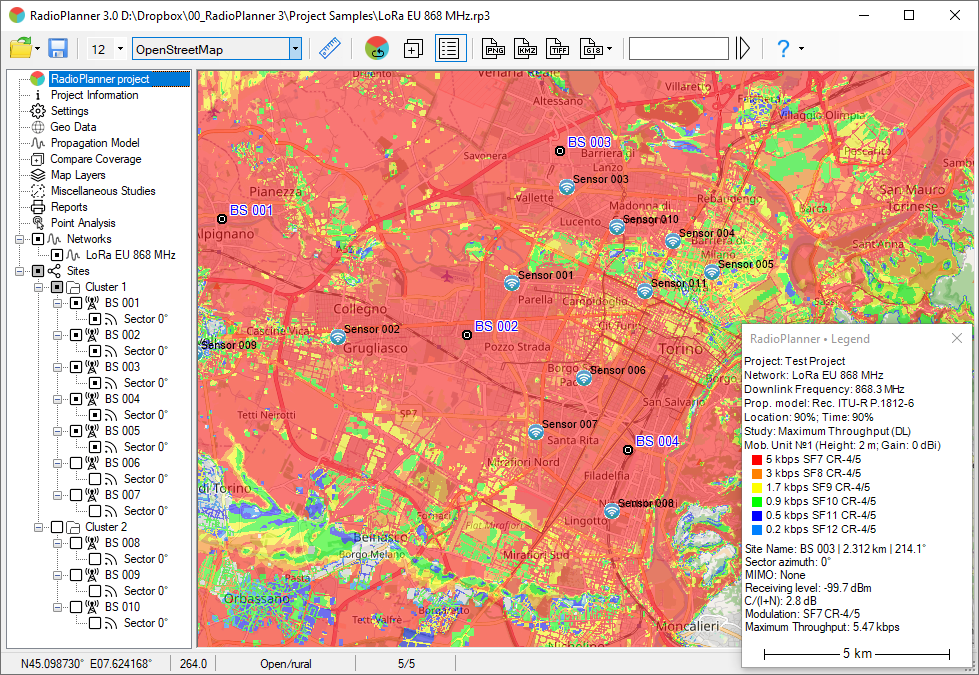Click the BS 003 base station marker on the map

(560, 150)
